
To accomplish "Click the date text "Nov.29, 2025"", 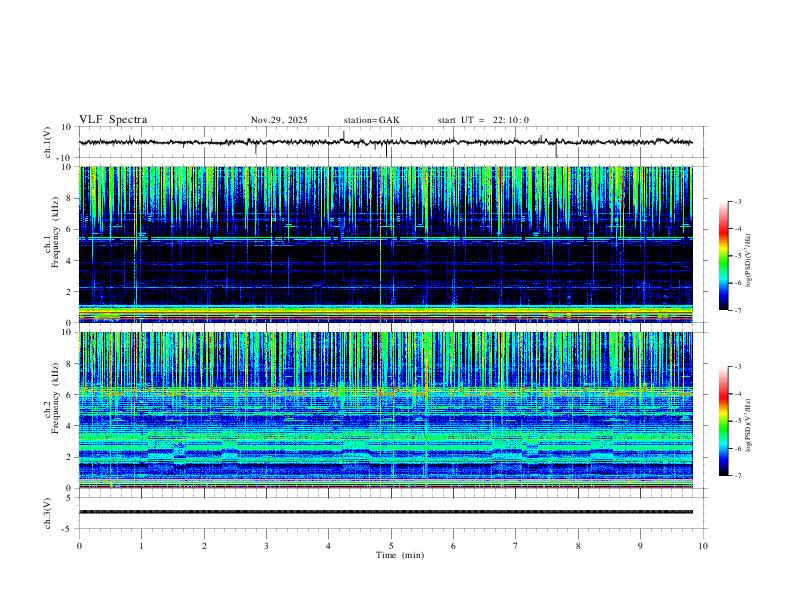I will click(279, 120).
